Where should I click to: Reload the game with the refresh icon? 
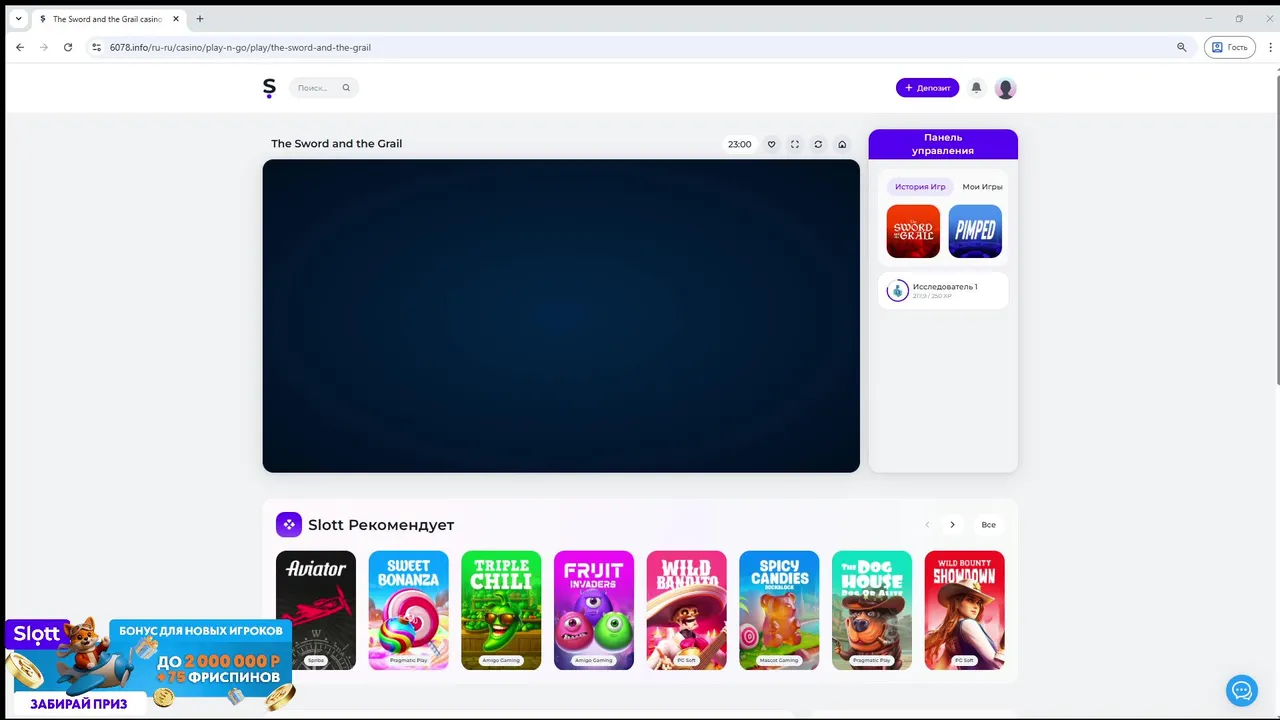[818, 144]
